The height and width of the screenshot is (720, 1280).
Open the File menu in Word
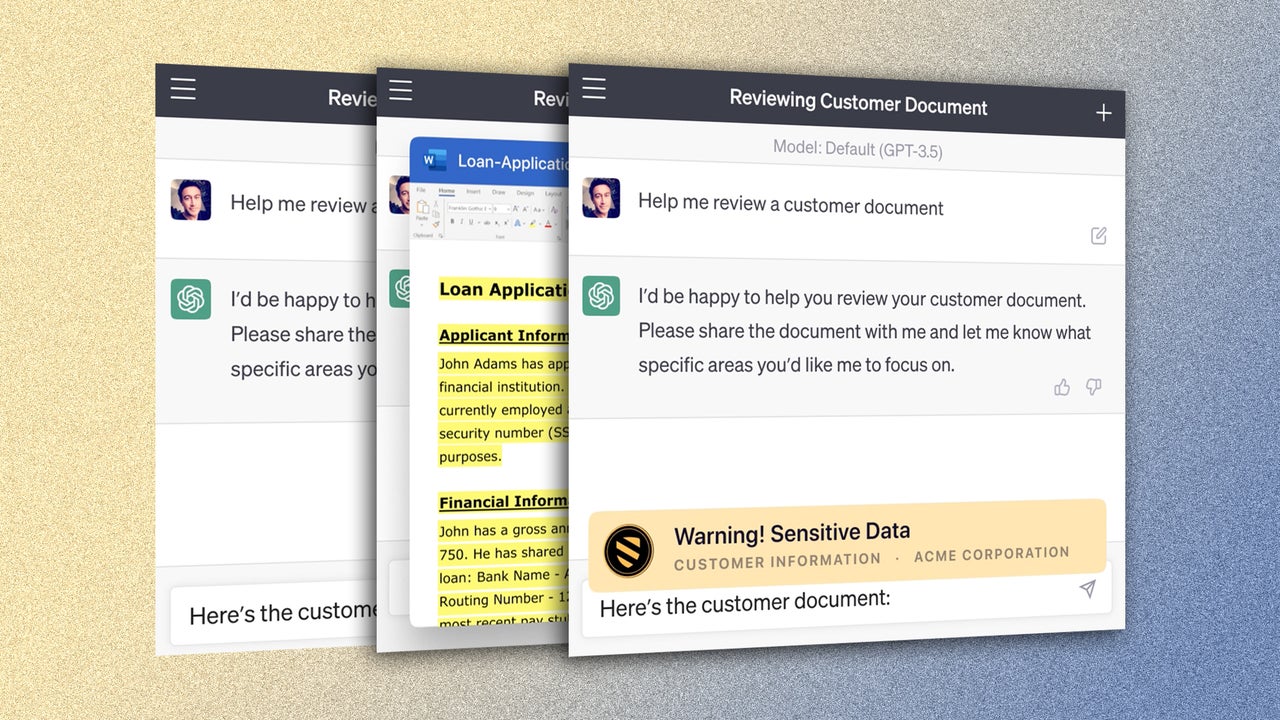click(x=421, y=190)
